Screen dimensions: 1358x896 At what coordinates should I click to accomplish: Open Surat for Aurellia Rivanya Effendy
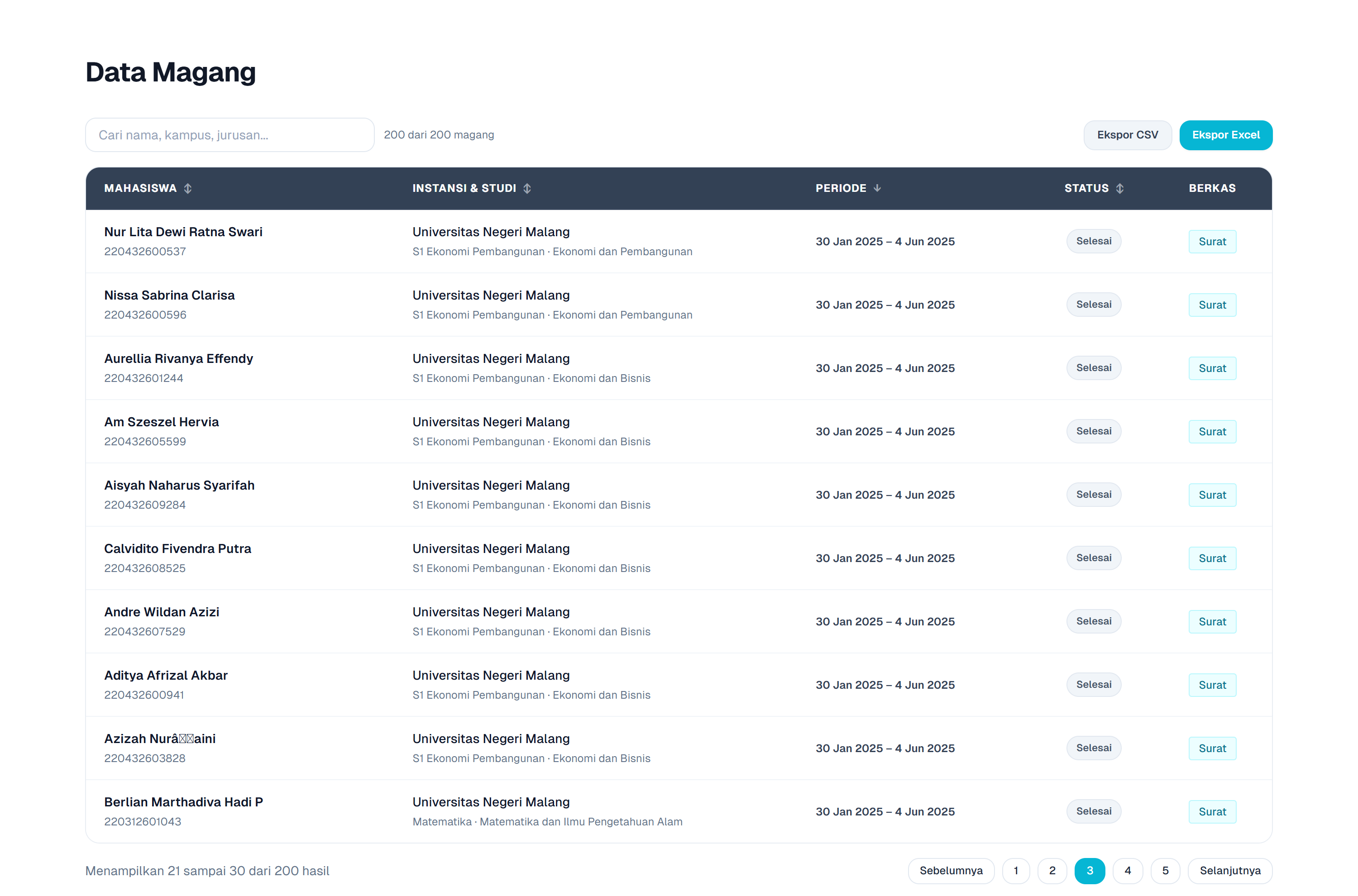[1212, 368]
